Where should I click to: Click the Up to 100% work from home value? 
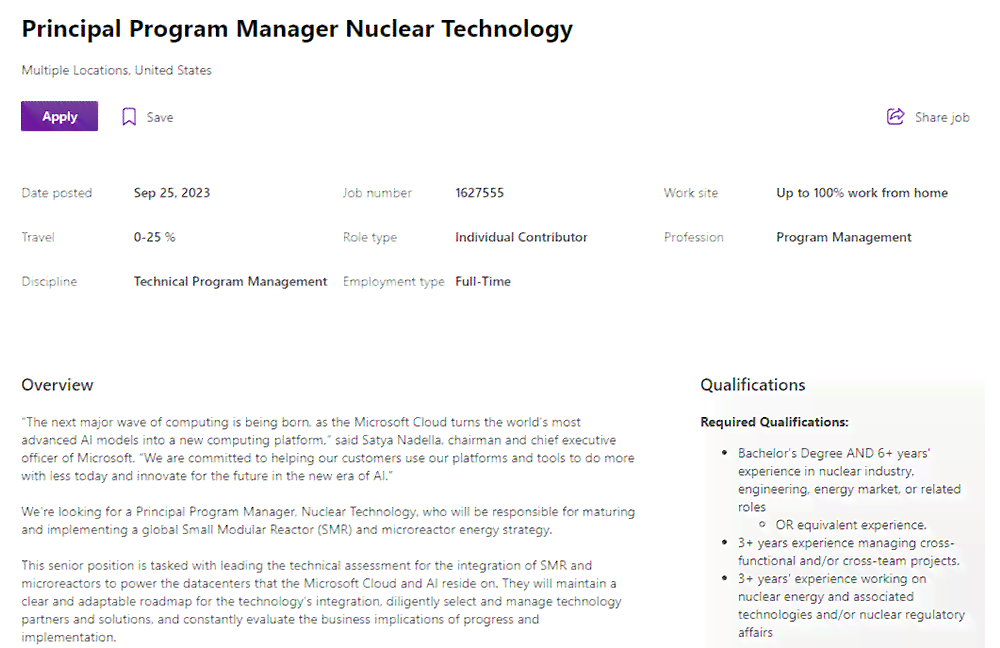[x=862, y=193]
